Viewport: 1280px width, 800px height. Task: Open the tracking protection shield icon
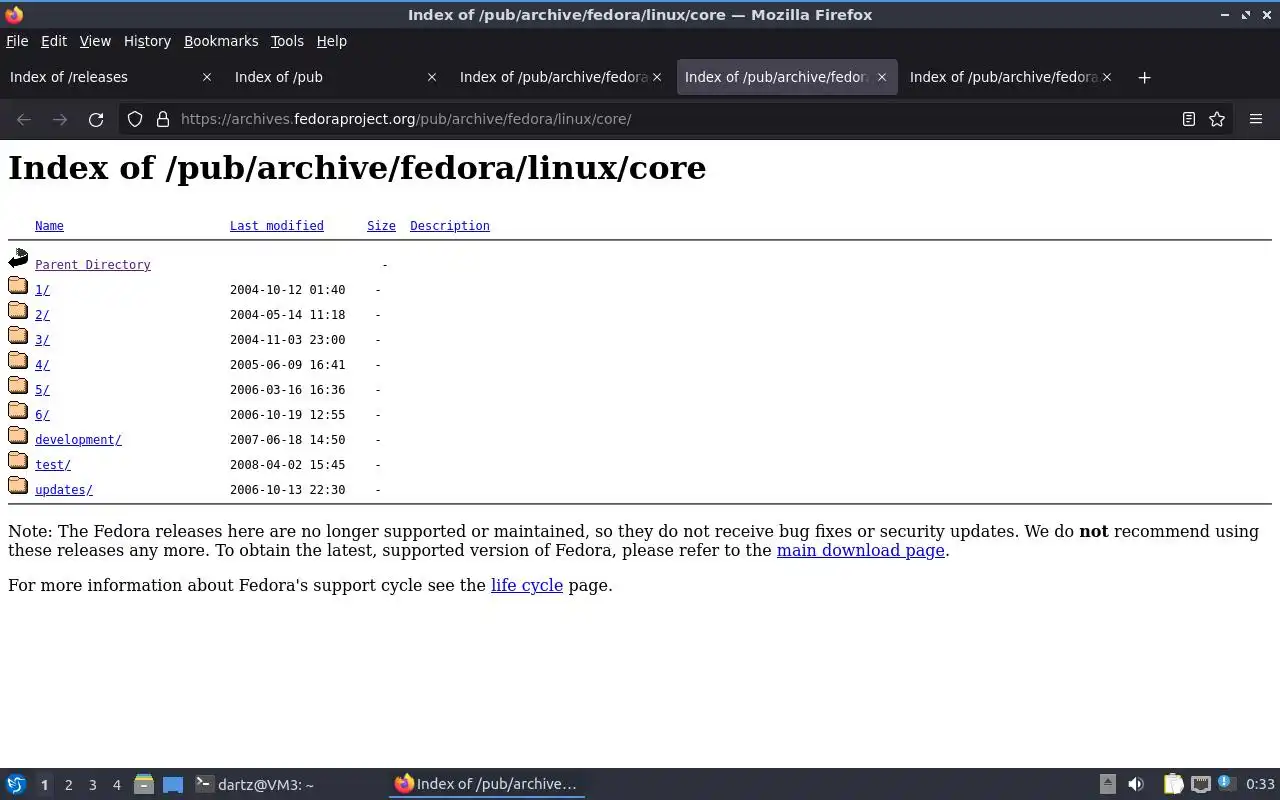click(x=135, y=119)
